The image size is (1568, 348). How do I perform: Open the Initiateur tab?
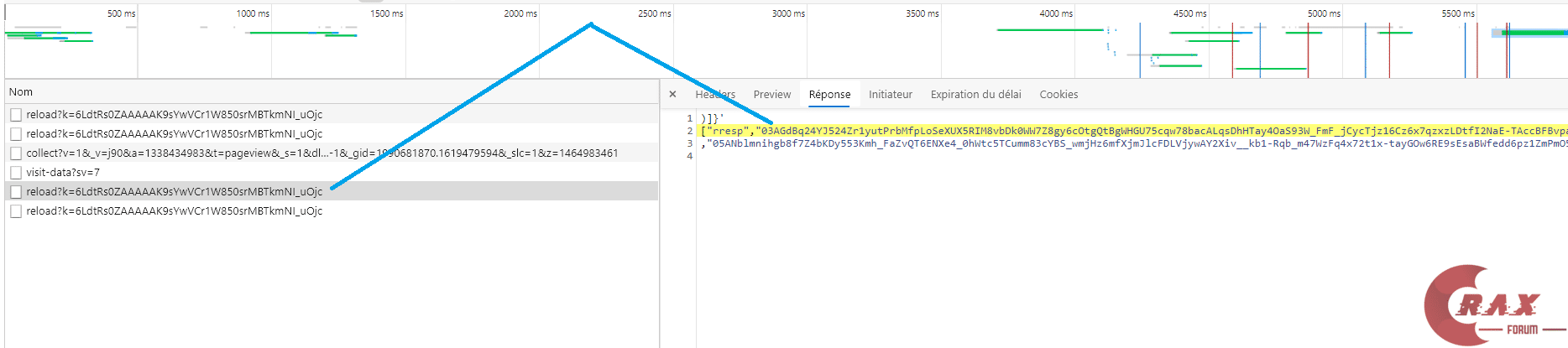(x=891, y=95)
